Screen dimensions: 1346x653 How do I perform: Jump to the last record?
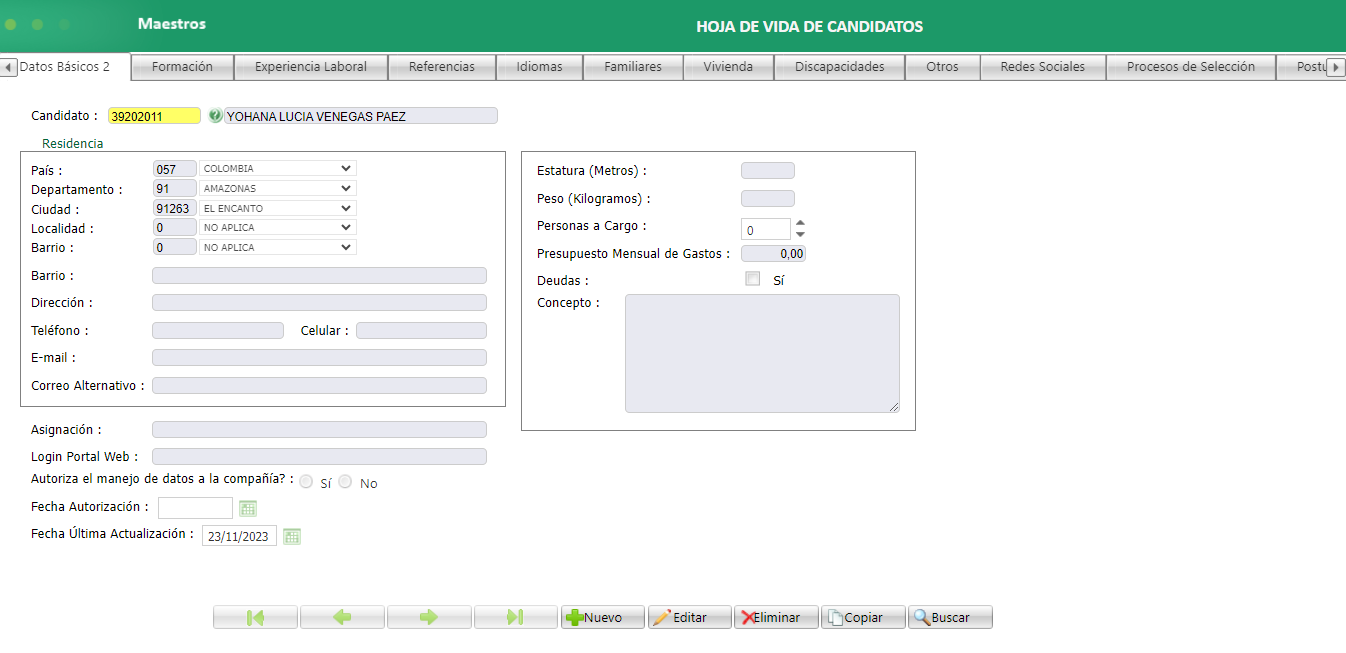516,617
